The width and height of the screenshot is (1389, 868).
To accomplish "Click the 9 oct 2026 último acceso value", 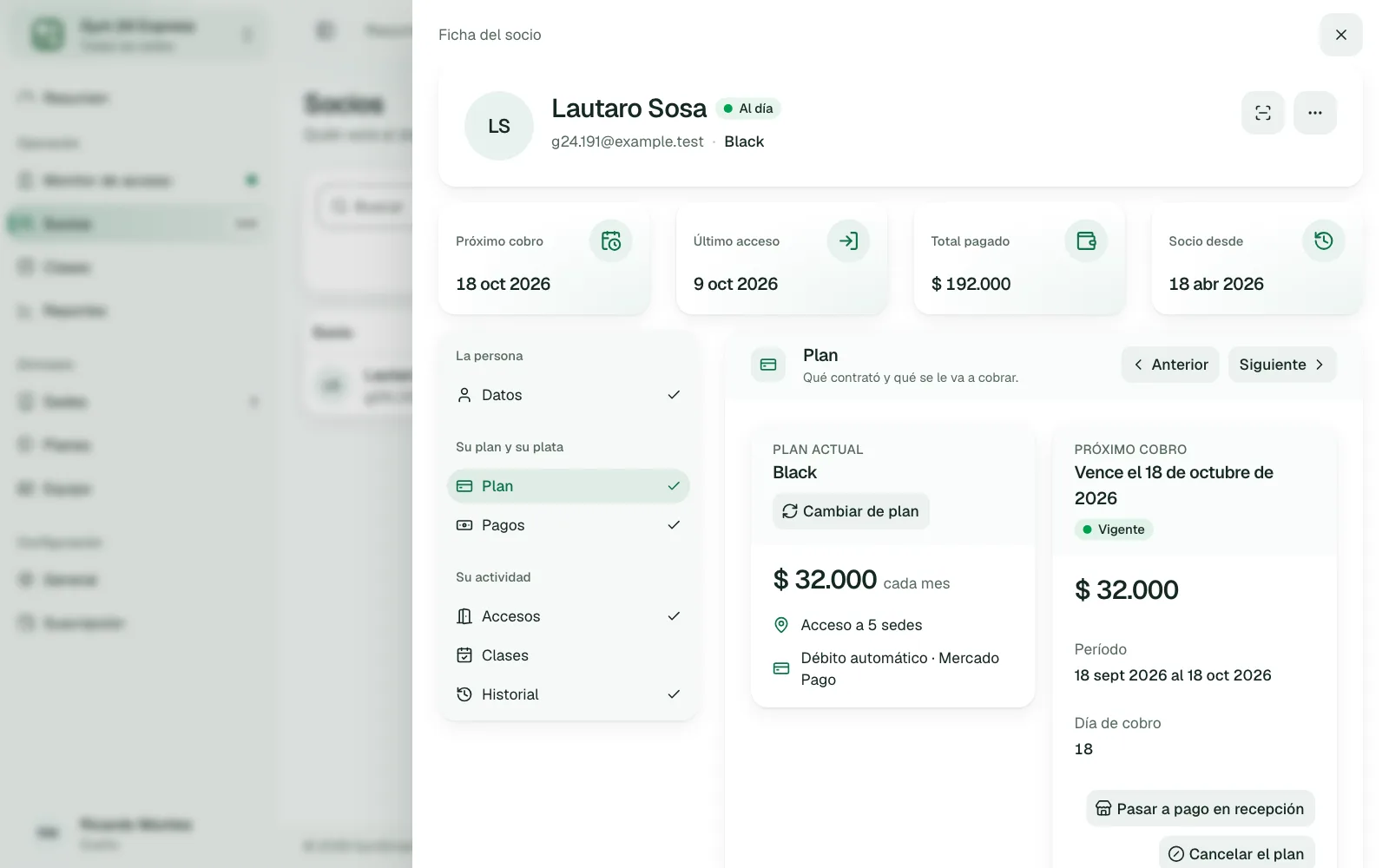I will pos(735,284).
